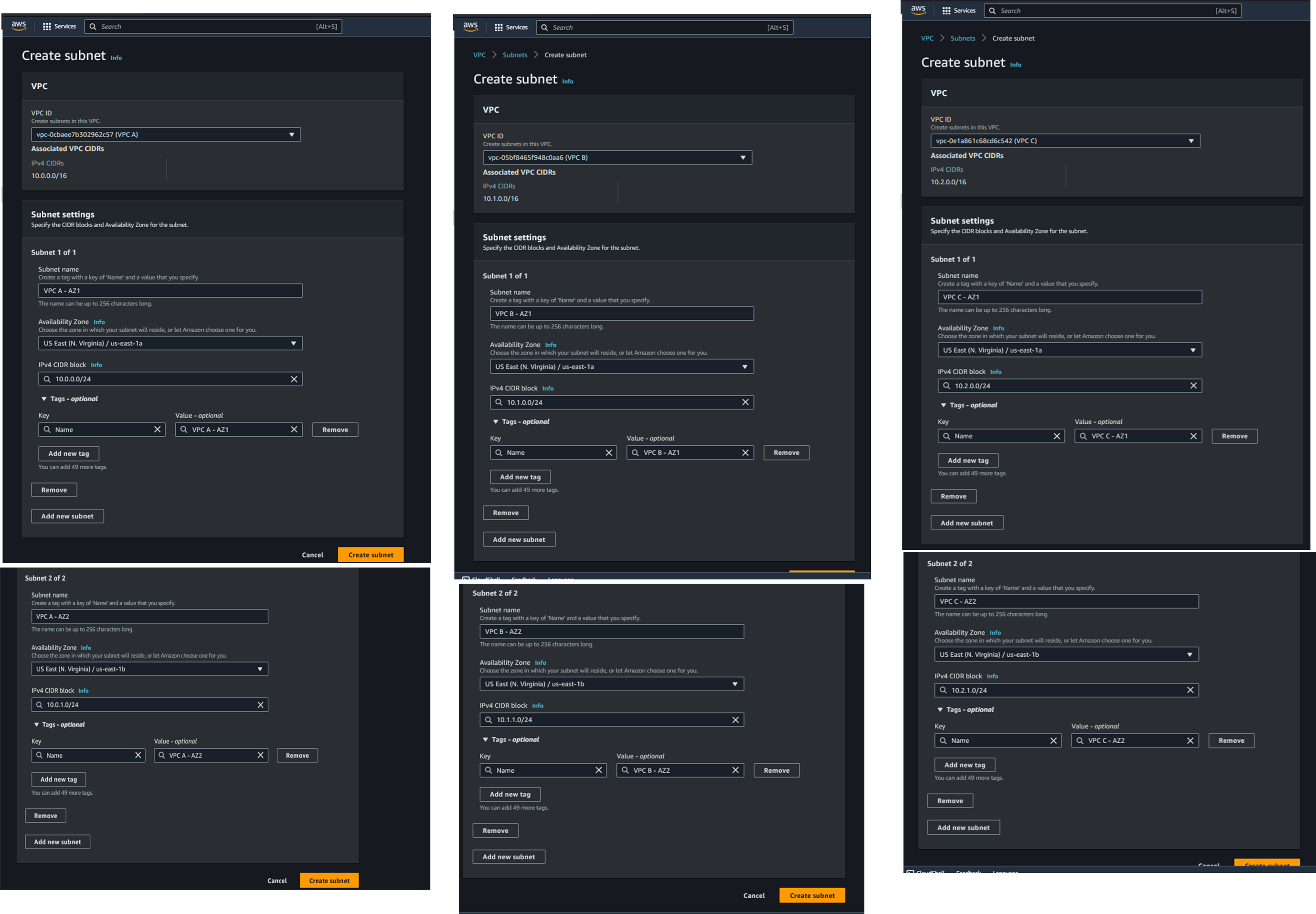Click the AWS logo in the VPC A panel

(19, 26)
